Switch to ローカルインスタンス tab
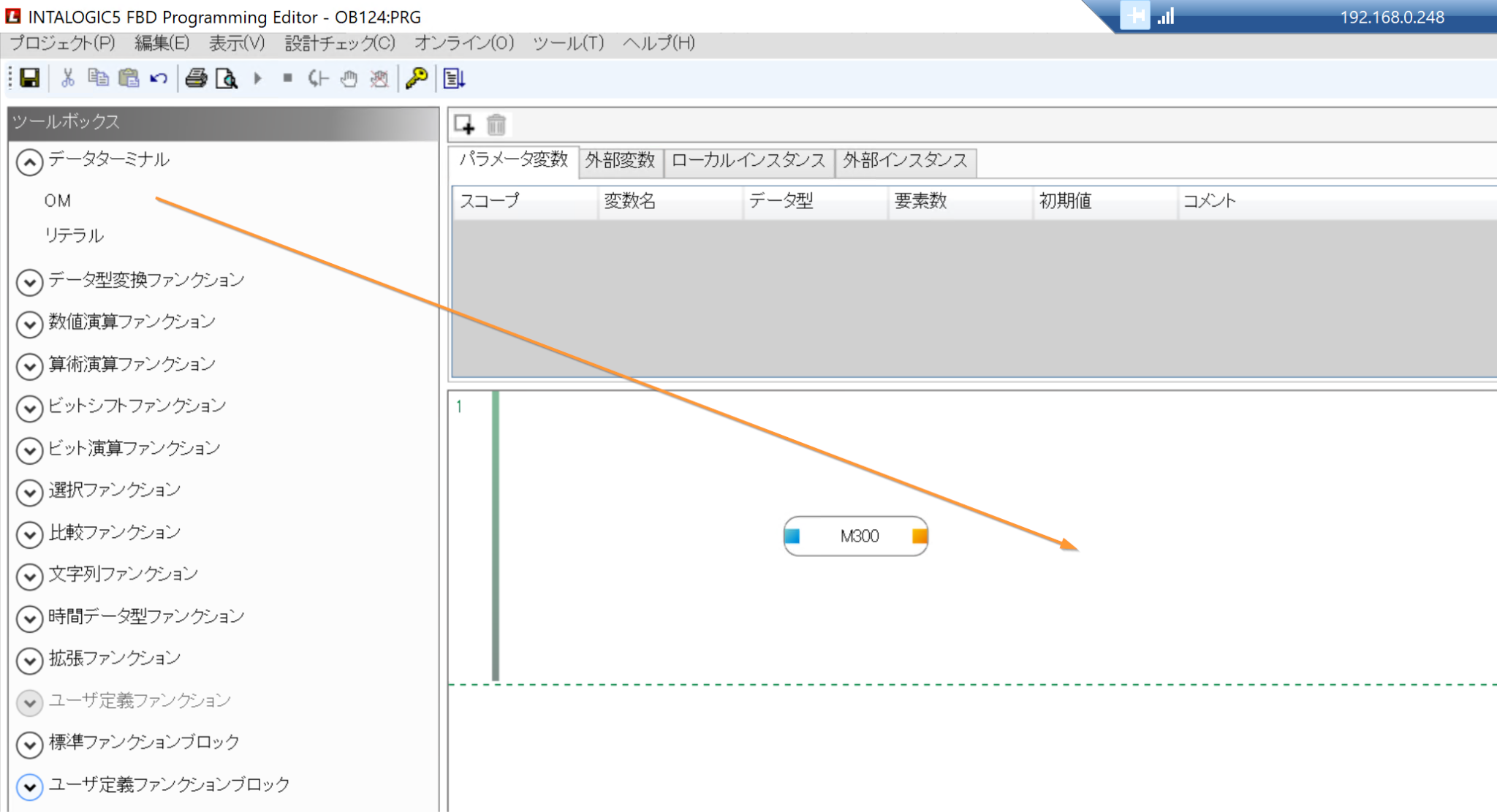The height and width of the screenshot is (812, 1497). coord(748,161)
